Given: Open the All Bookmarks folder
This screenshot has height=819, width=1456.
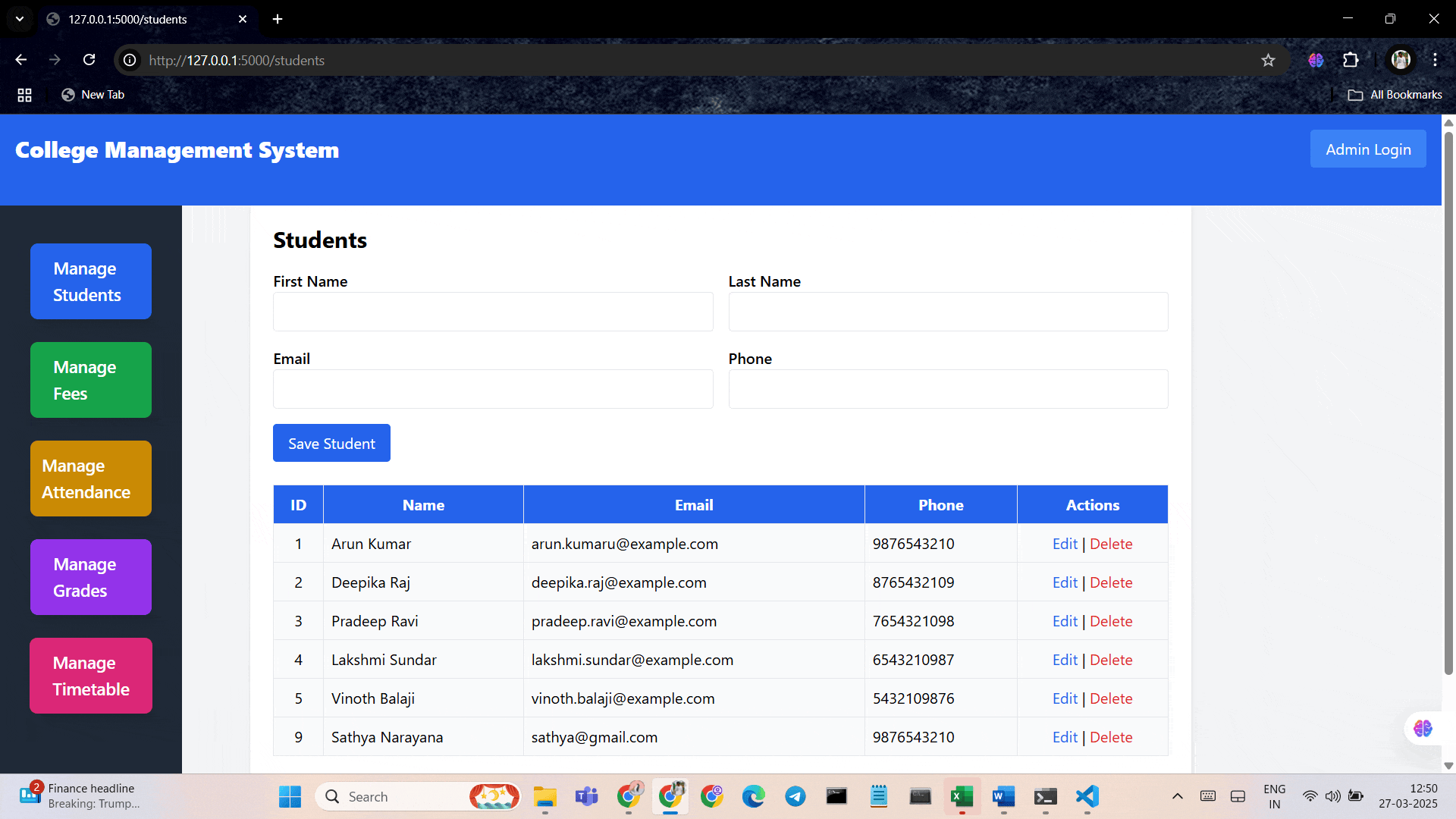Looking at the screenshot, I should 1395,95.
